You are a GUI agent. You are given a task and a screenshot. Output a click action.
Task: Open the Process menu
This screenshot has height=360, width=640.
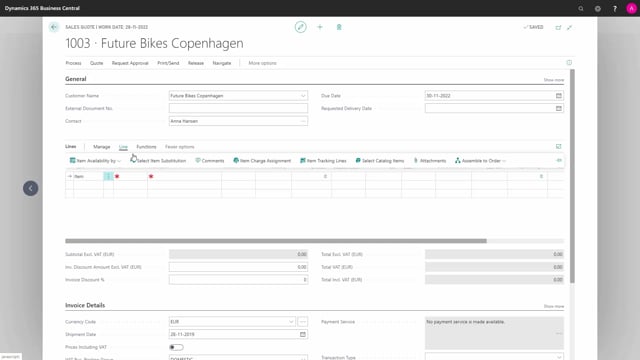pyautogui.click(x=73, y=63)
